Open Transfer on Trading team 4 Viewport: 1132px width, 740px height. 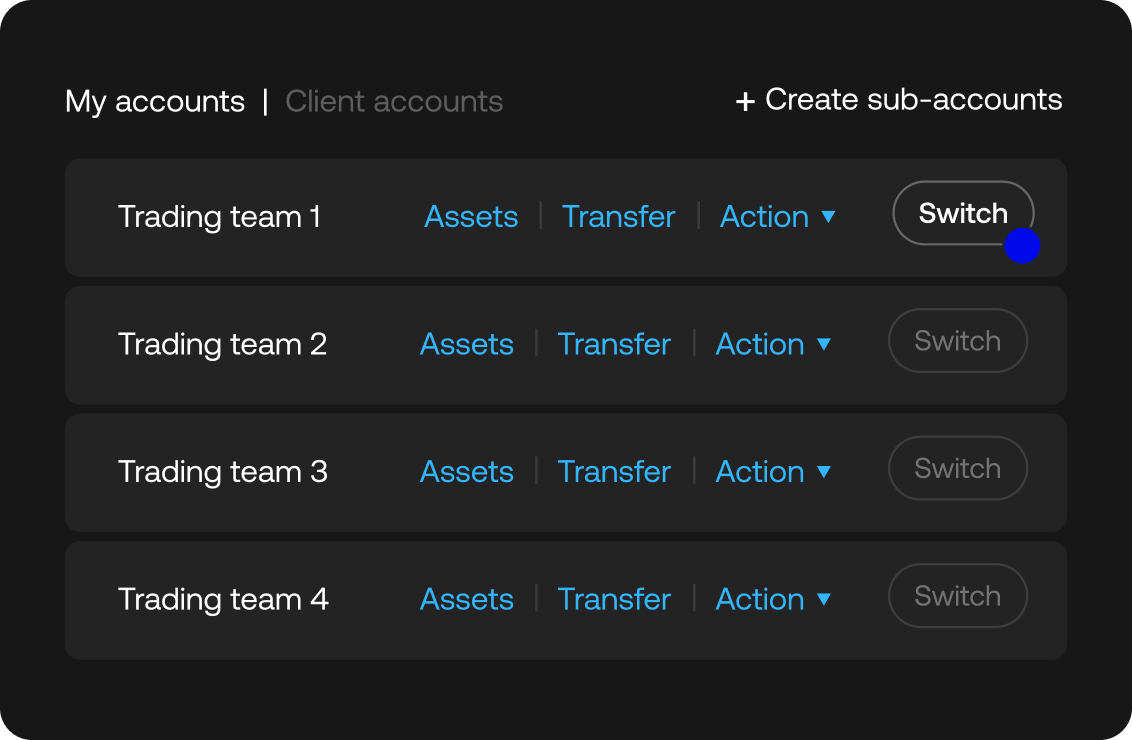point(614,599)
